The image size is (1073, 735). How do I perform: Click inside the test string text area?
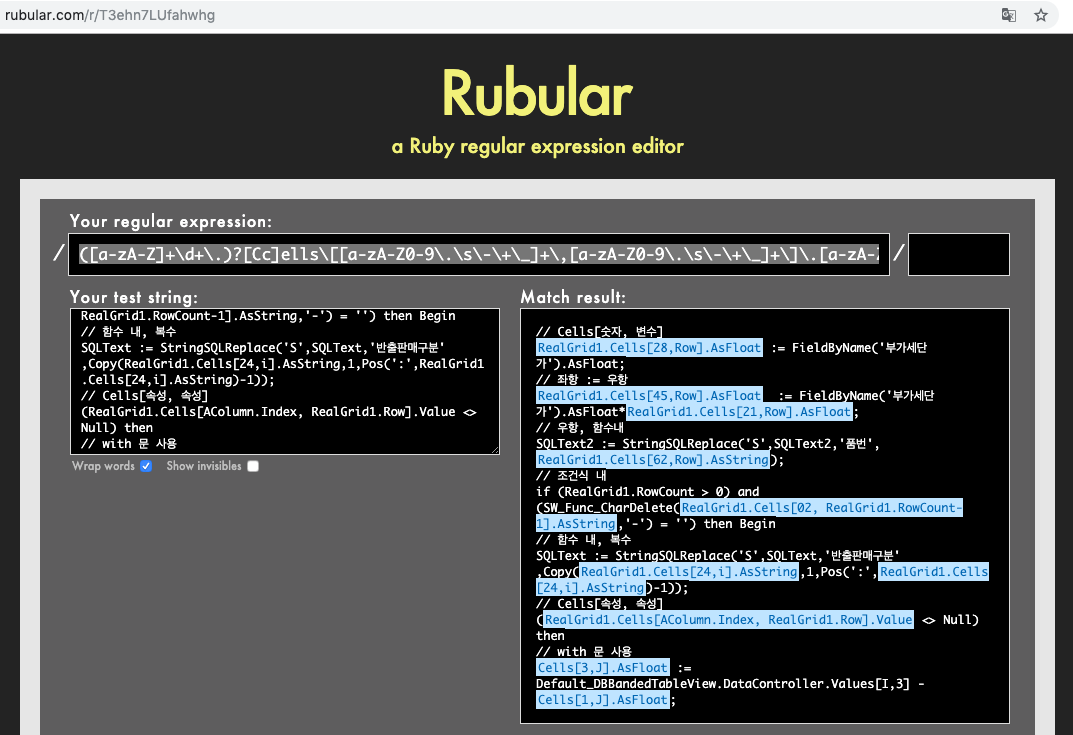[x=285, y=381]
